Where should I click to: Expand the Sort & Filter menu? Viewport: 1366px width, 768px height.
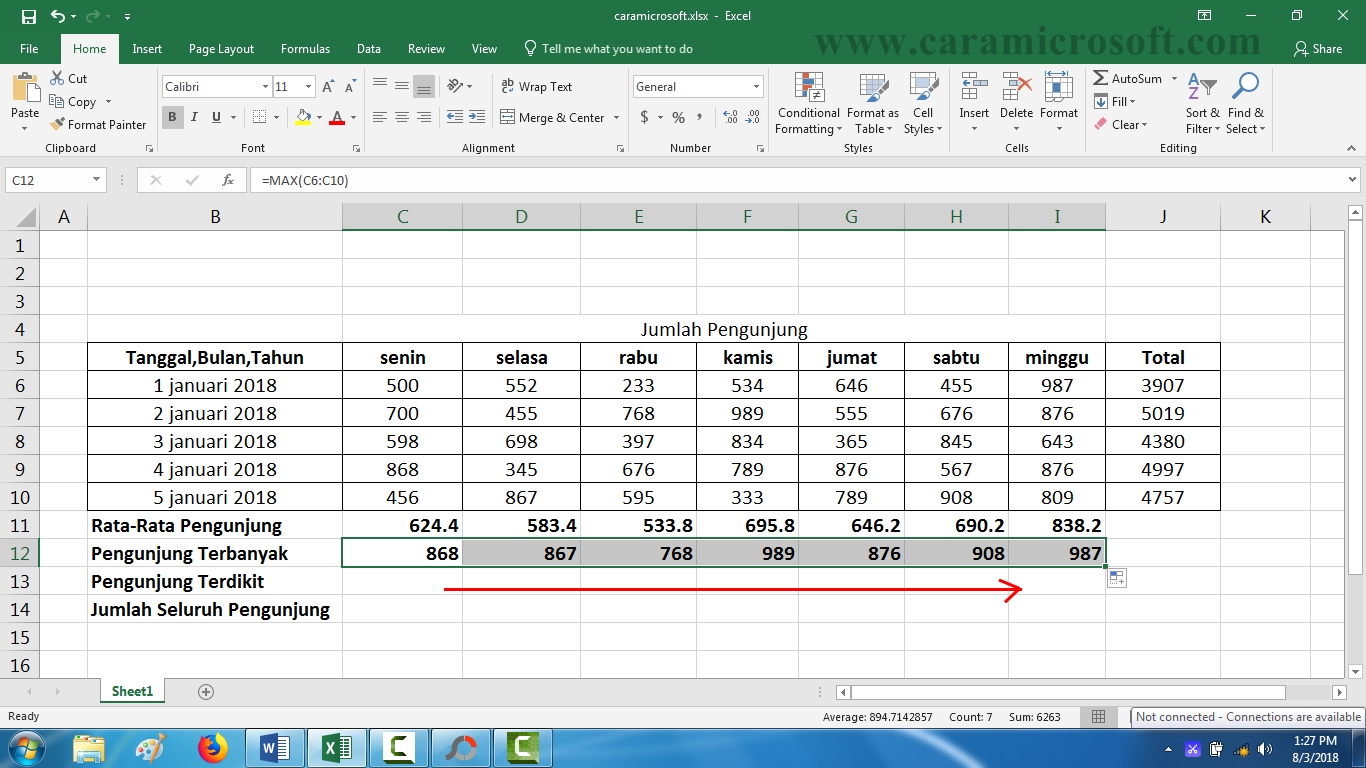coord(1202,102)
